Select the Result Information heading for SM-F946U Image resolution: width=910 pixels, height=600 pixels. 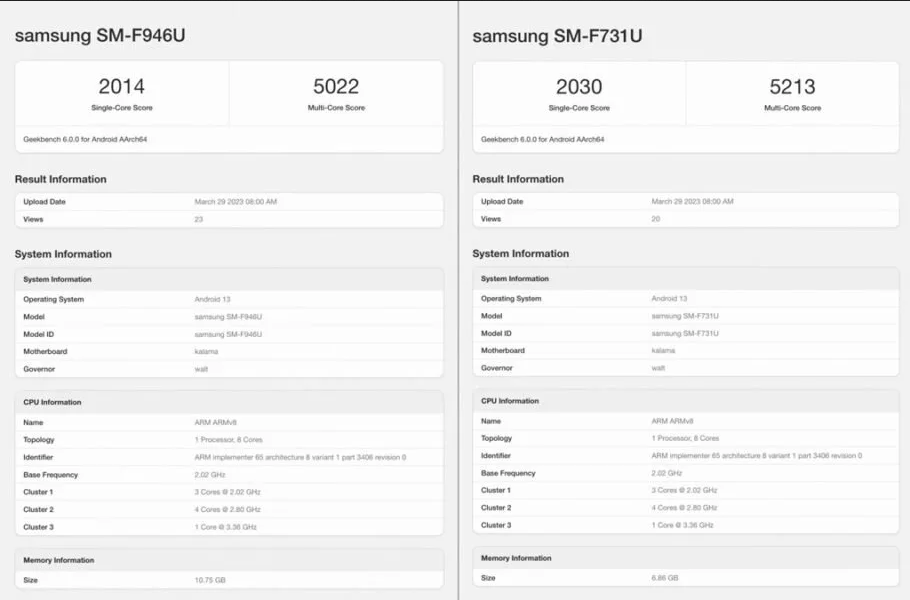point(60,179)
